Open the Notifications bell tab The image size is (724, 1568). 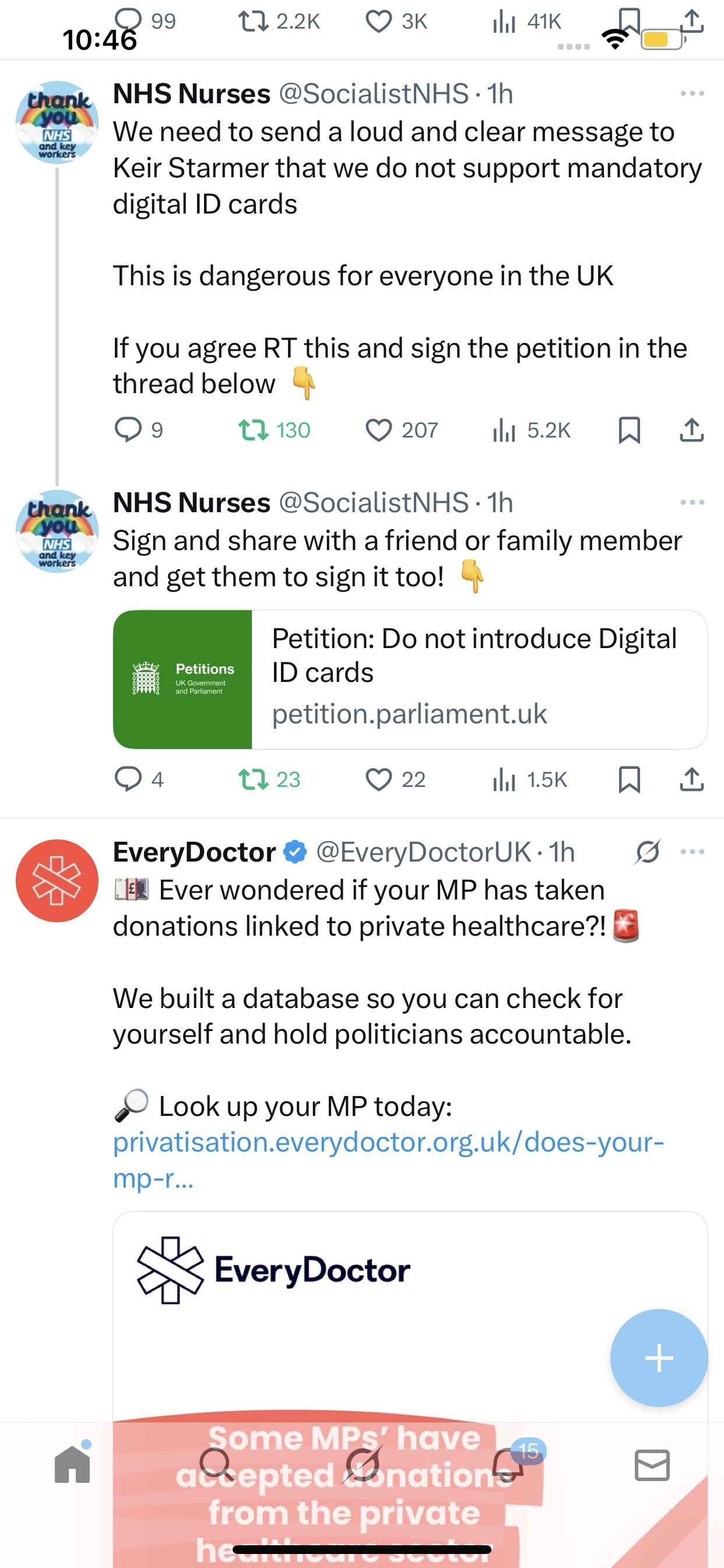(507, 1464)
